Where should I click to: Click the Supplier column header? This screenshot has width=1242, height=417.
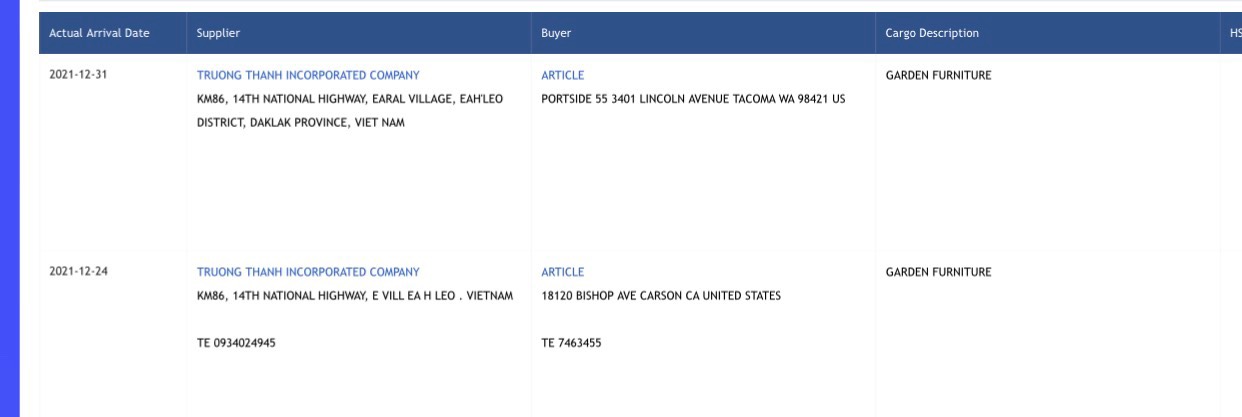pos(218,33)
